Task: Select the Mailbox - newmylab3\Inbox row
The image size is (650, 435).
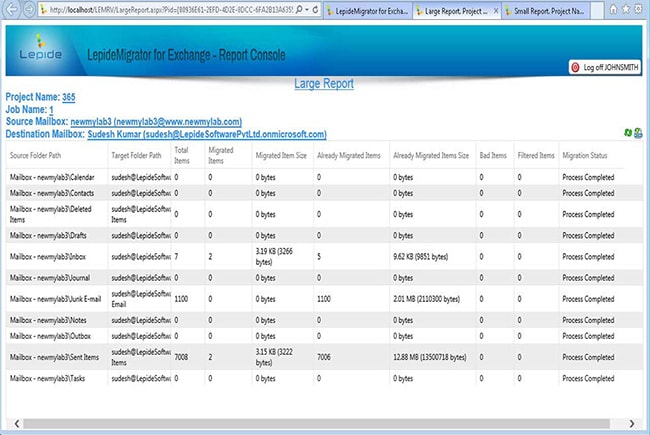Action: tap(324, 256)
